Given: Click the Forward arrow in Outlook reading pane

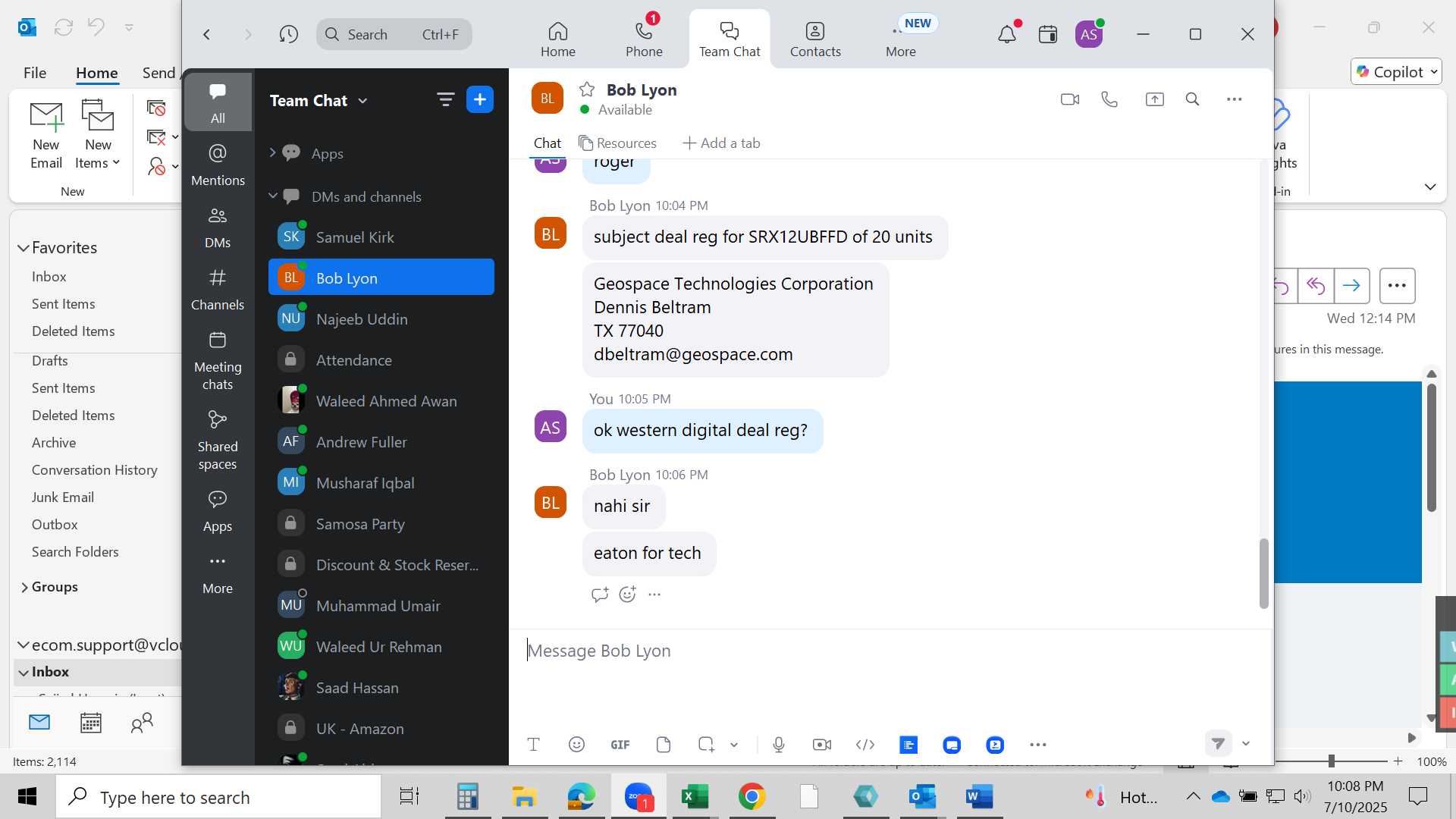Looking at the screenshot, I should click(x=1351, y=286).
